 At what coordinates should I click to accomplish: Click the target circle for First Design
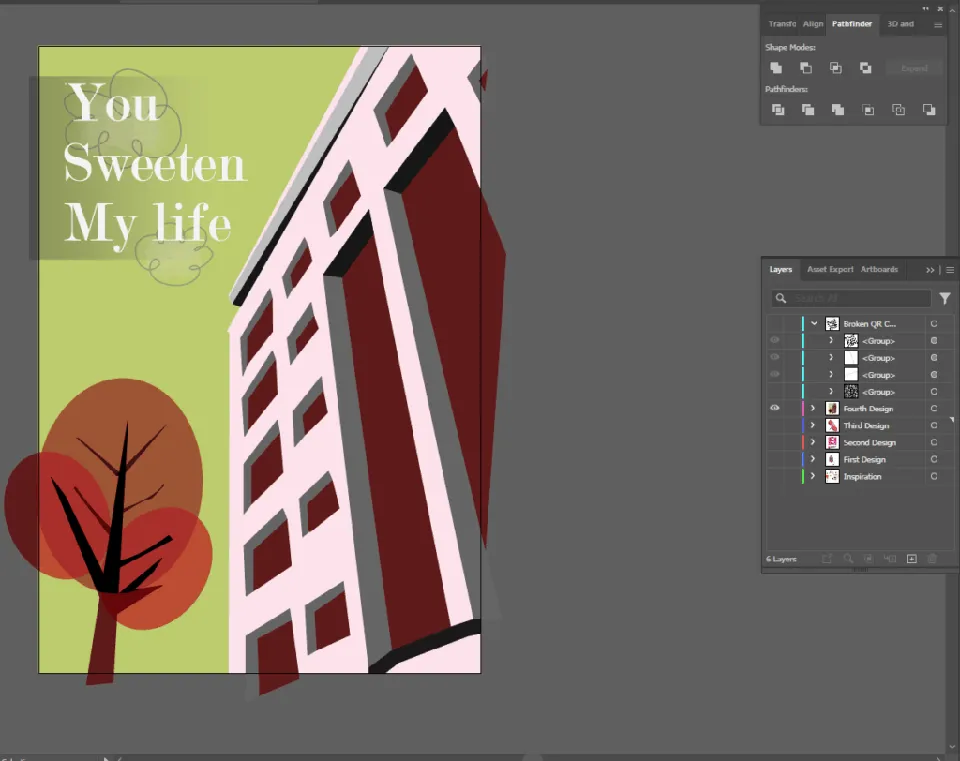934,459
